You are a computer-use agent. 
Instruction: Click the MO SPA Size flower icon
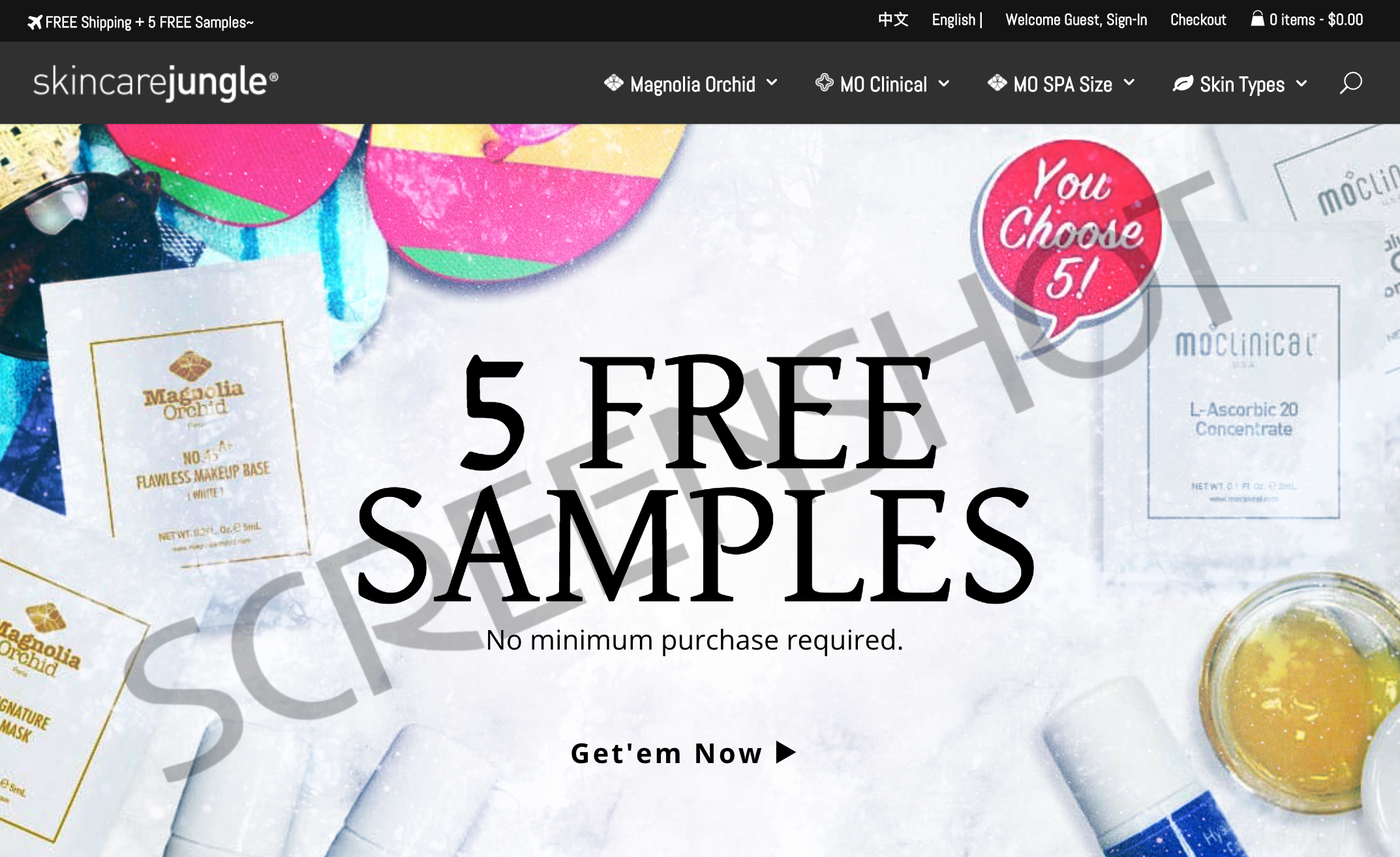997,83
